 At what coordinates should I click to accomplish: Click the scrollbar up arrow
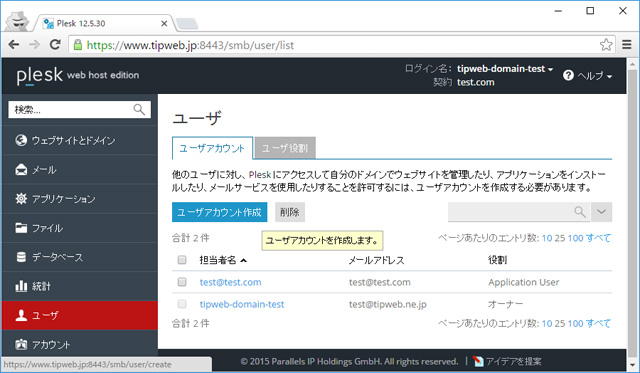pyautogui.click(x=632, y=64)
